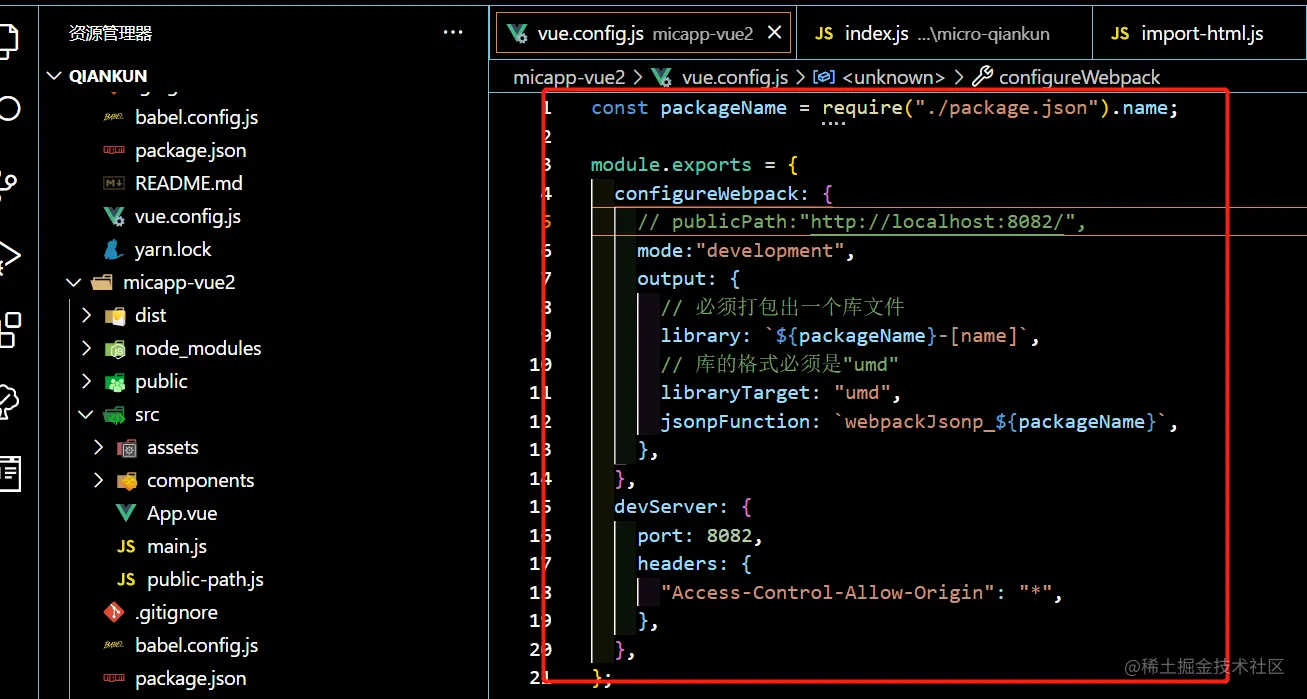Click the headers: { line
The height and width of the screenshot is (699, 1307).
(x=694, y=563)
